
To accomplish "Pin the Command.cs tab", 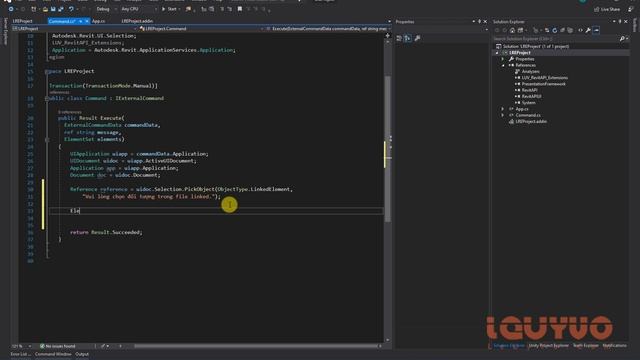I will tap(81, 21).
